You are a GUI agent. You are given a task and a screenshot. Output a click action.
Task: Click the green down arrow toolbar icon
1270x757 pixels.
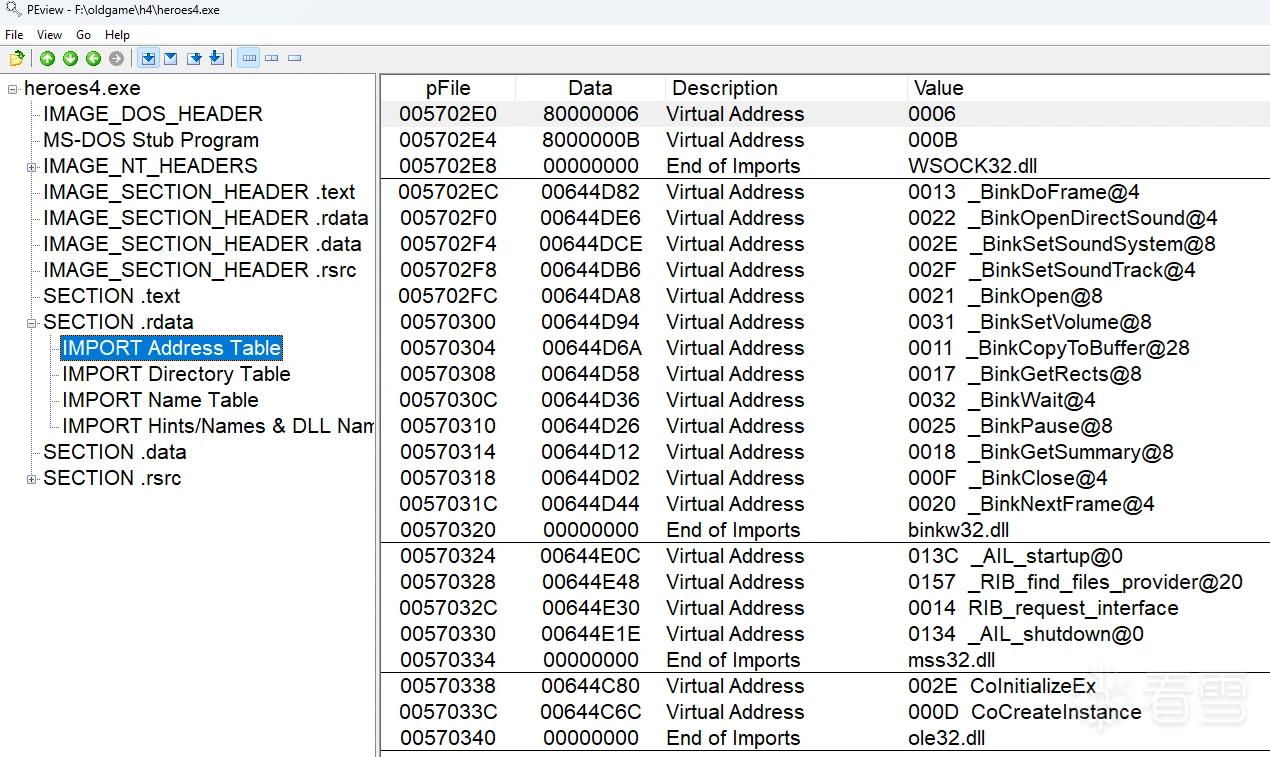point(70,59)
